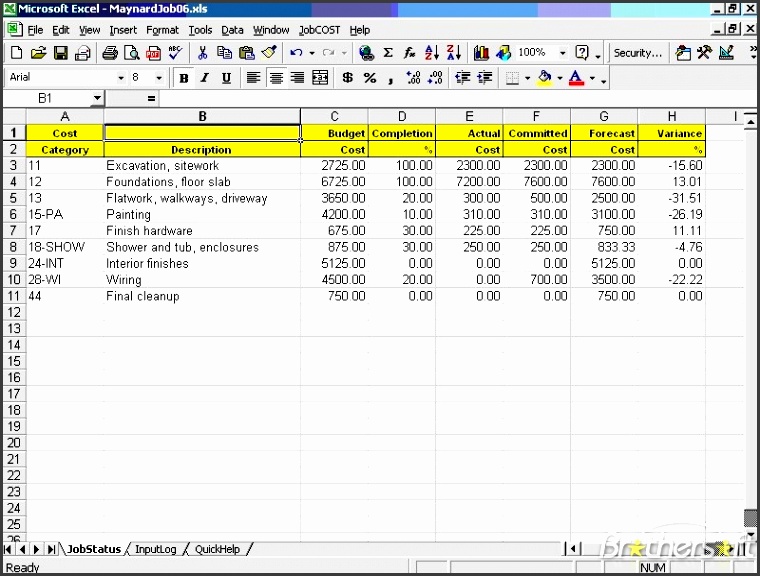
Task: Toggle Center alignment
Action: 276,78
